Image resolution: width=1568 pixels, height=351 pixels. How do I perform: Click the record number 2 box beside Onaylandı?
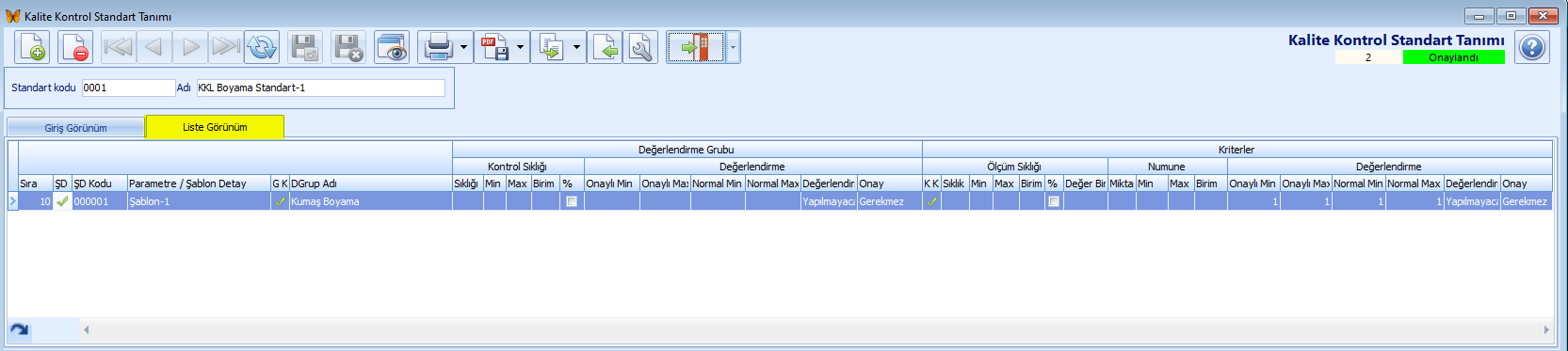[x=1368, y=57]
